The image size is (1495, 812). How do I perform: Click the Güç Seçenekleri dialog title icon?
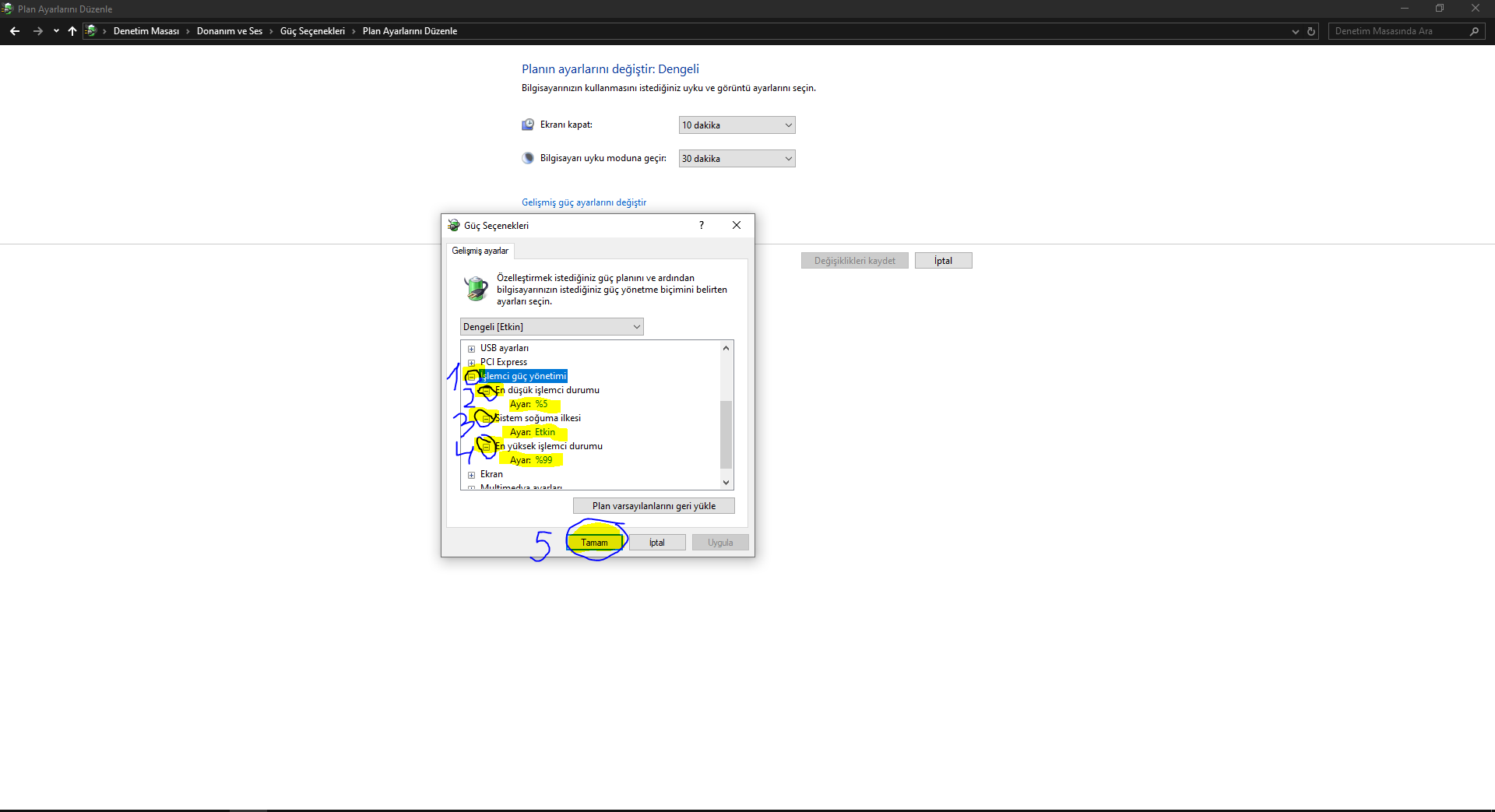point(454,225)
